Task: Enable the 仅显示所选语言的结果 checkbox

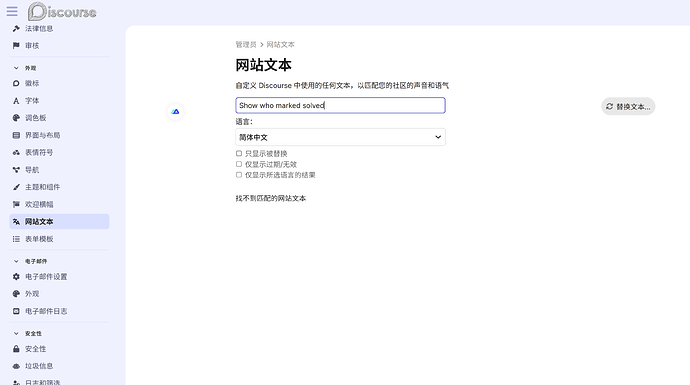Action: click(239, 175)
